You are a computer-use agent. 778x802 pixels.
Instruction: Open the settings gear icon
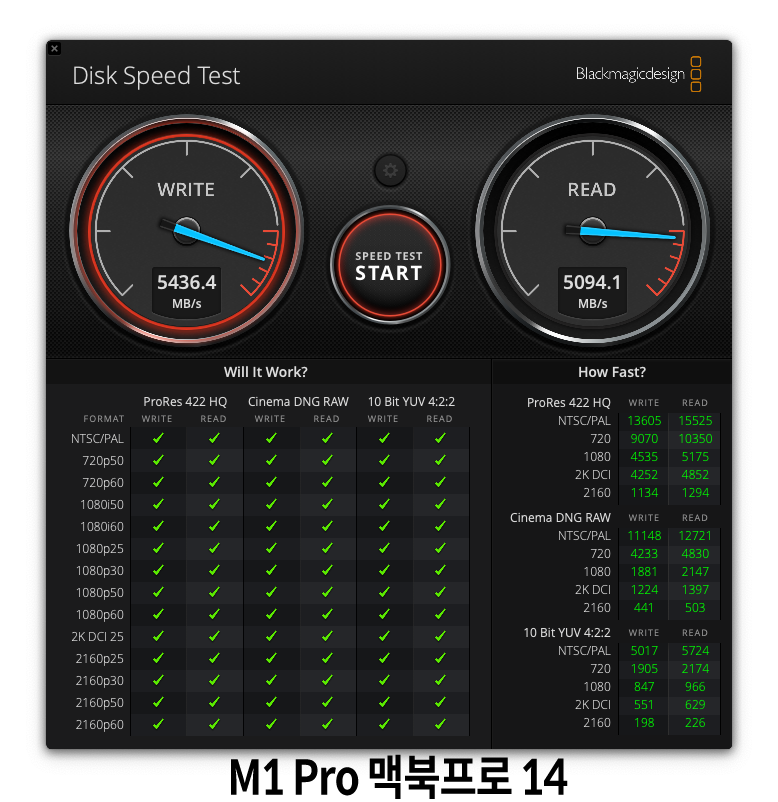pos(390,170)
